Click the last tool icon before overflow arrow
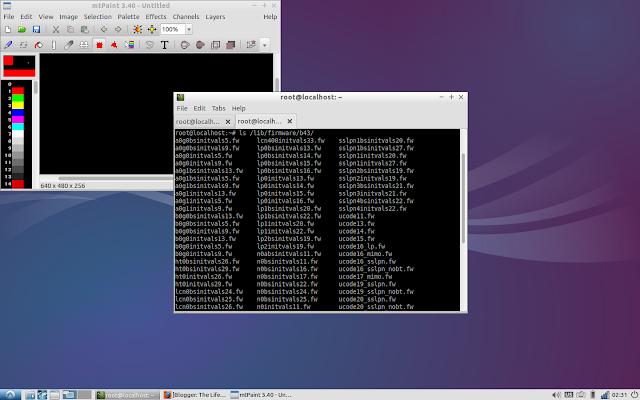Screen dimensions: 640x400 [251, 45]
